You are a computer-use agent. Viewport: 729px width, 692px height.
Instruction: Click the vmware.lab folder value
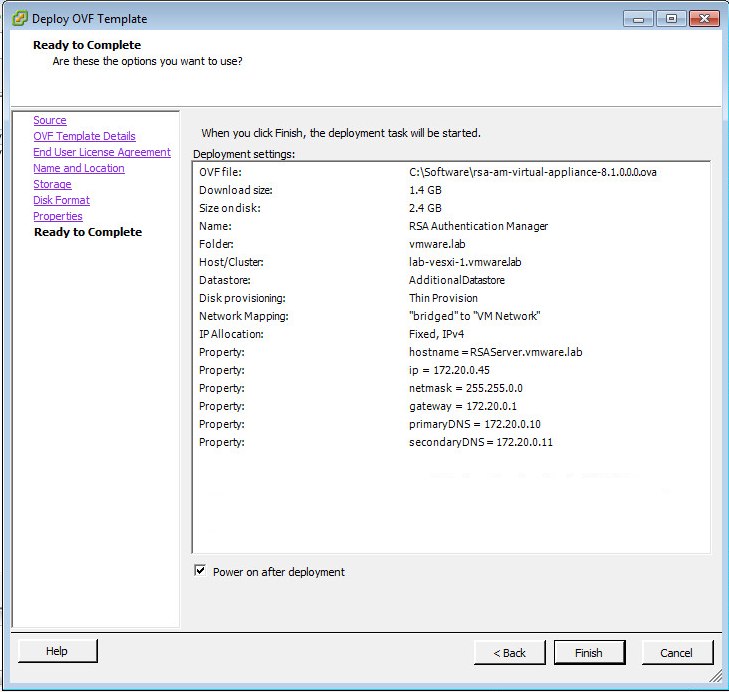[x=437, y=244]
